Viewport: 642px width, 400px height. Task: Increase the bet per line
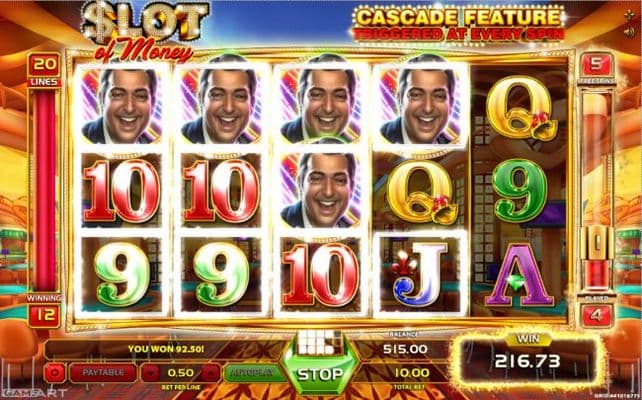click(x=211, y=373)
